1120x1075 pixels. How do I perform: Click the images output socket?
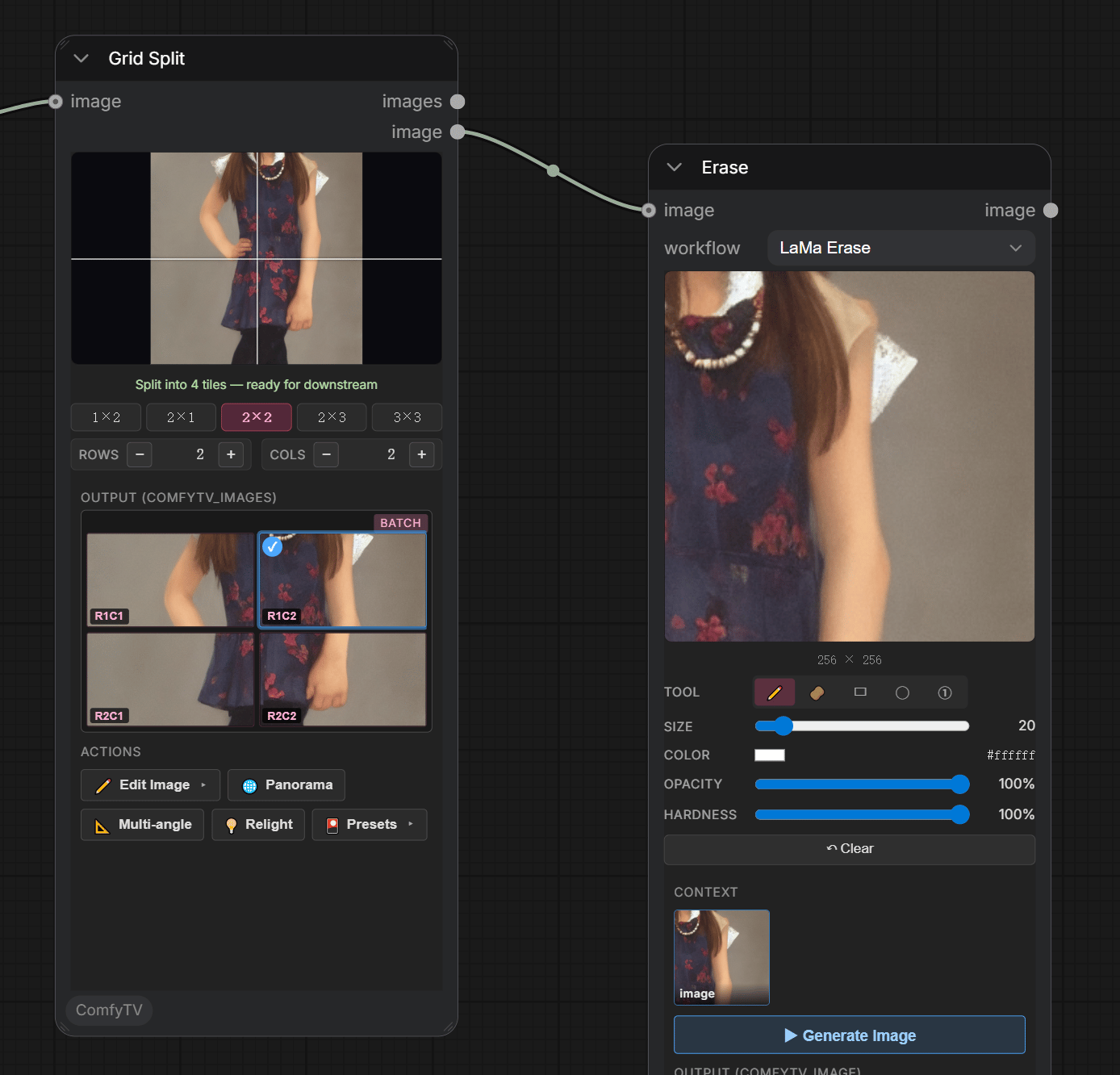click(x=458, y=102)
